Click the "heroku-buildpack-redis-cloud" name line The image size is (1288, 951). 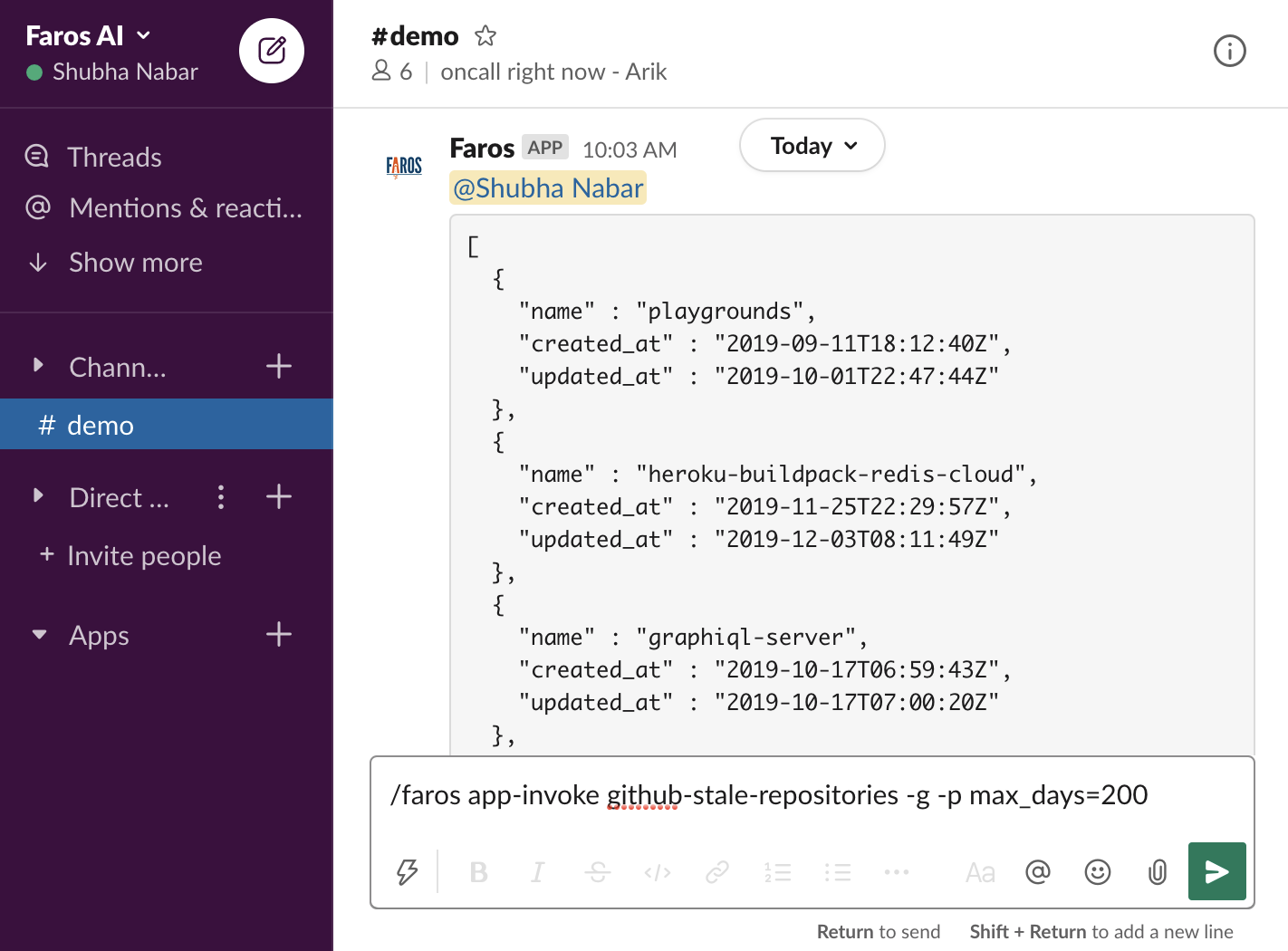pyautogui.click(x=778, y=475)
